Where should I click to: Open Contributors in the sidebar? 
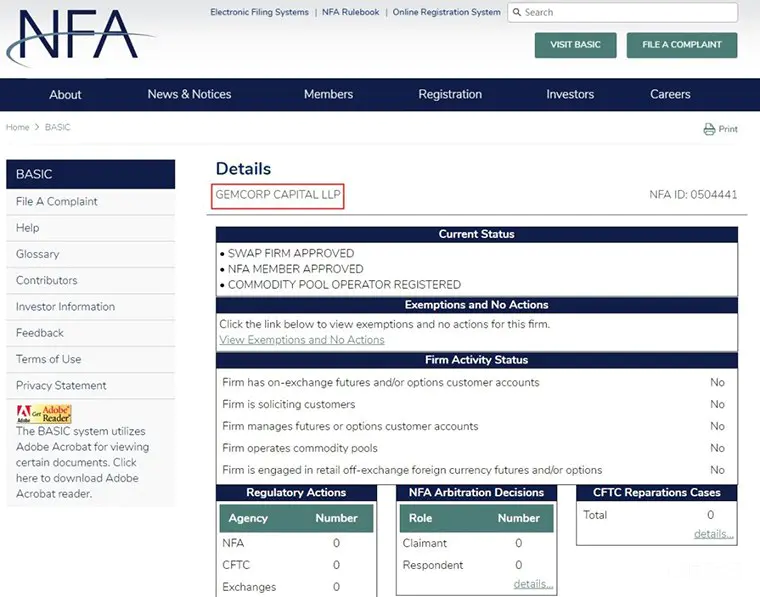pos(91,280)
